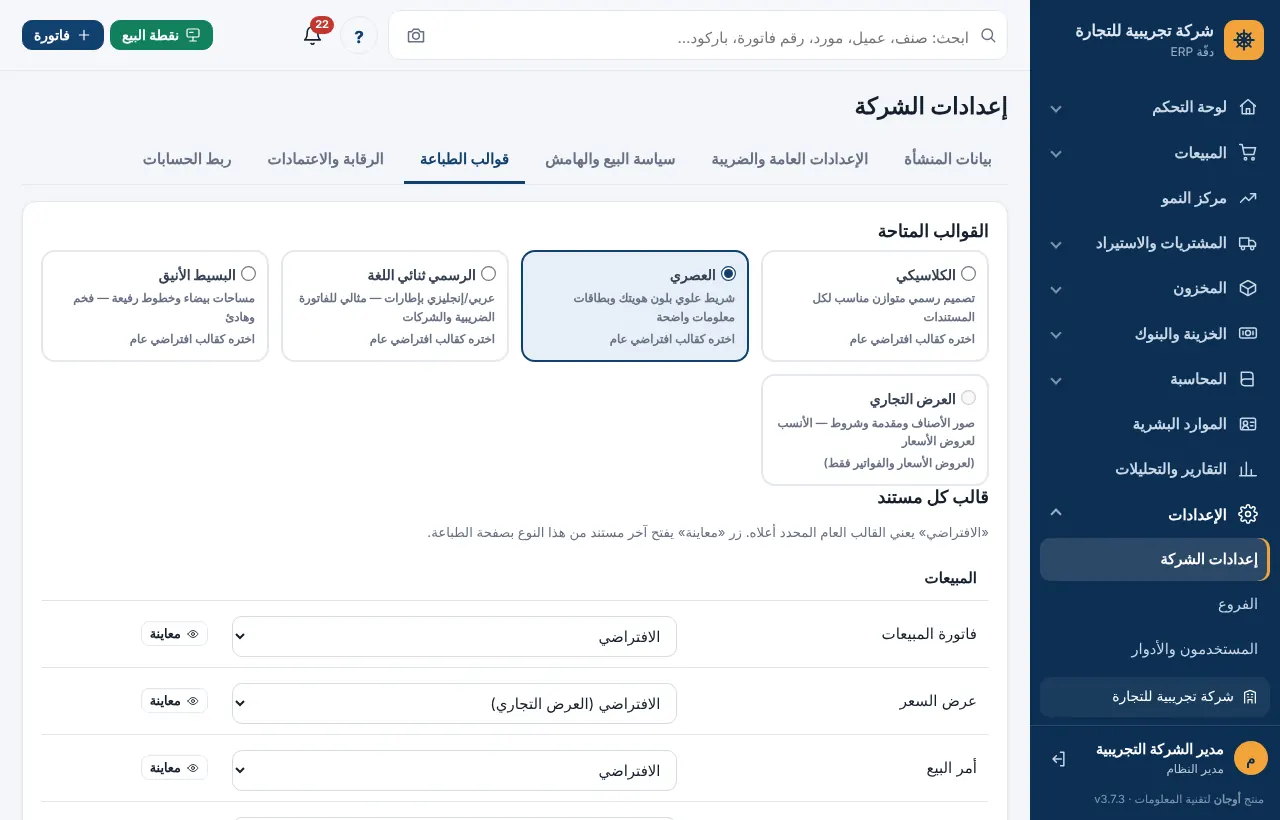Click the box icon for المخزون
Screen dimensions: 1280x820
coord(1247,288)
